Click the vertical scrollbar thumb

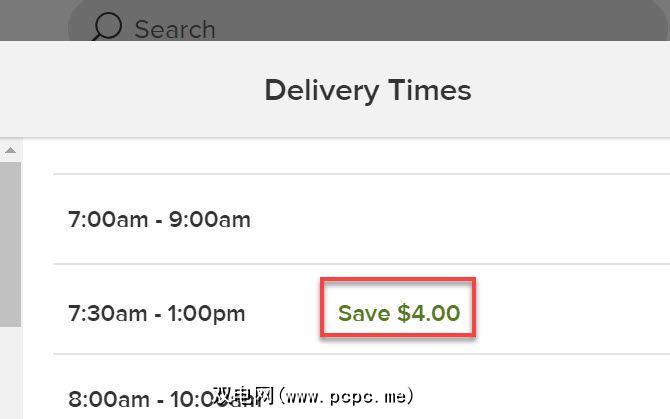click(x=10, y=240)
